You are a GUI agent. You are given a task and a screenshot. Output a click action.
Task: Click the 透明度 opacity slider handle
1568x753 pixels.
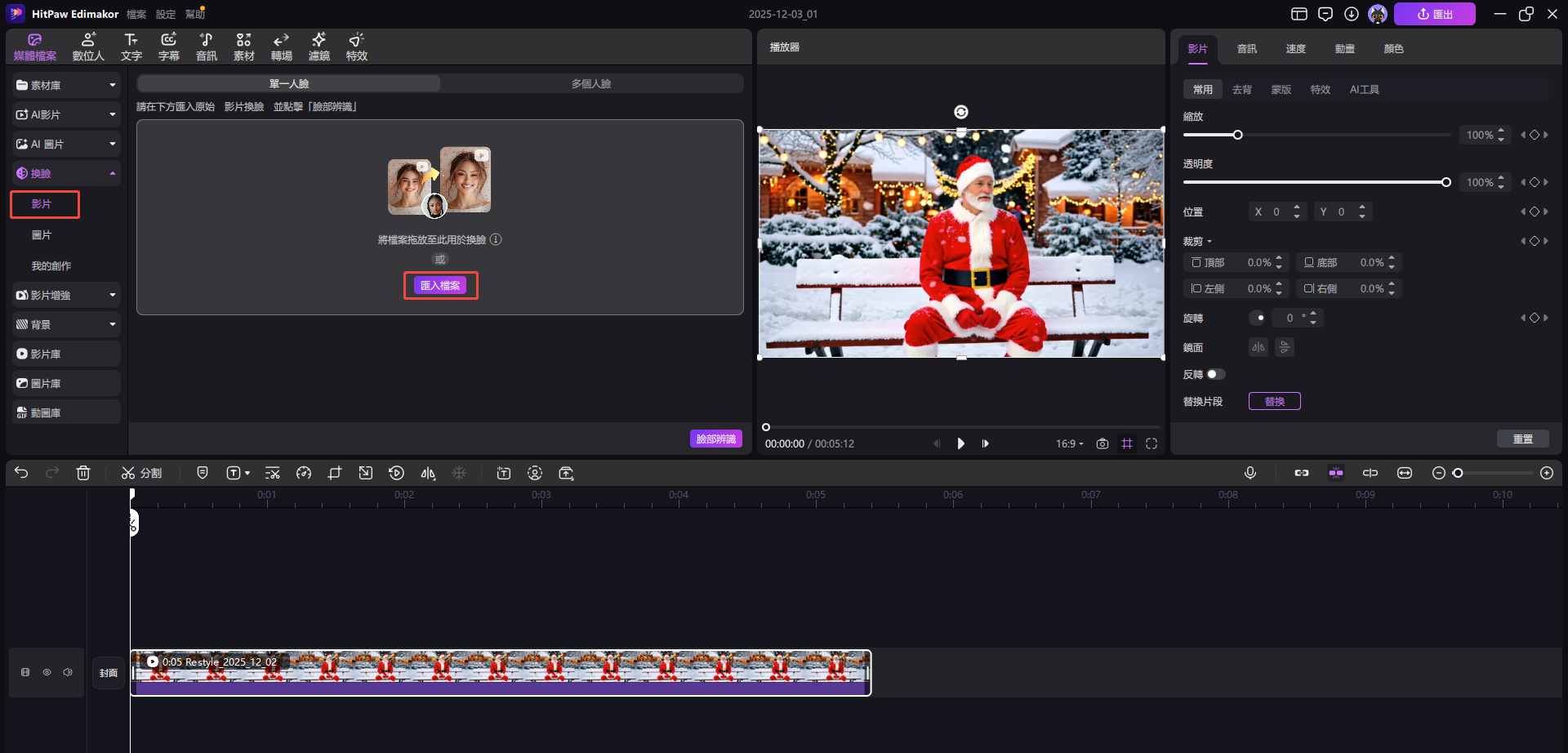point(1445,182)
